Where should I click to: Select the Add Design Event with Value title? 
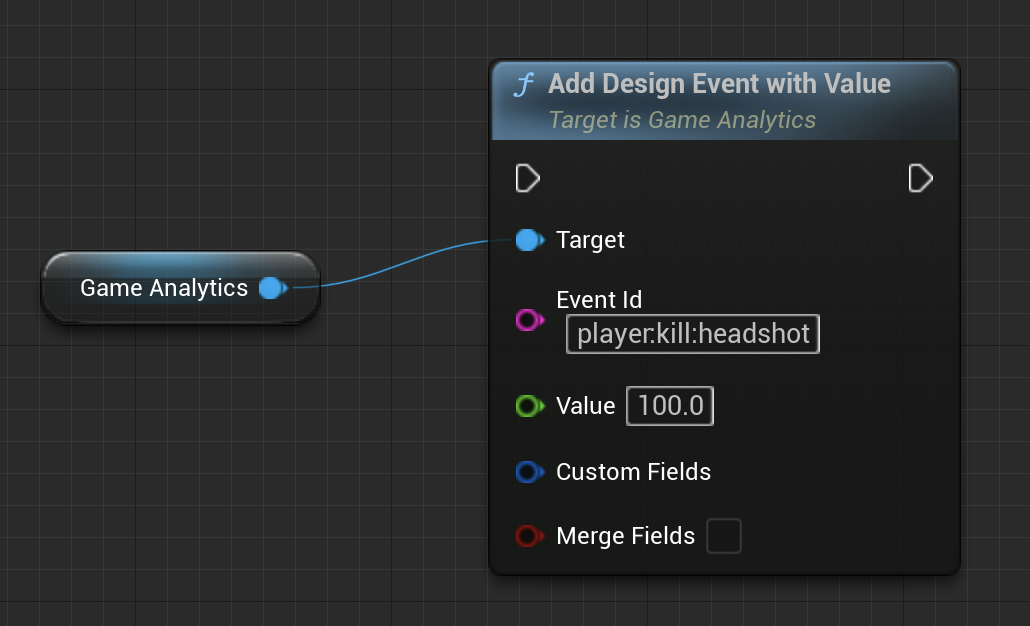tap(719, 84)
